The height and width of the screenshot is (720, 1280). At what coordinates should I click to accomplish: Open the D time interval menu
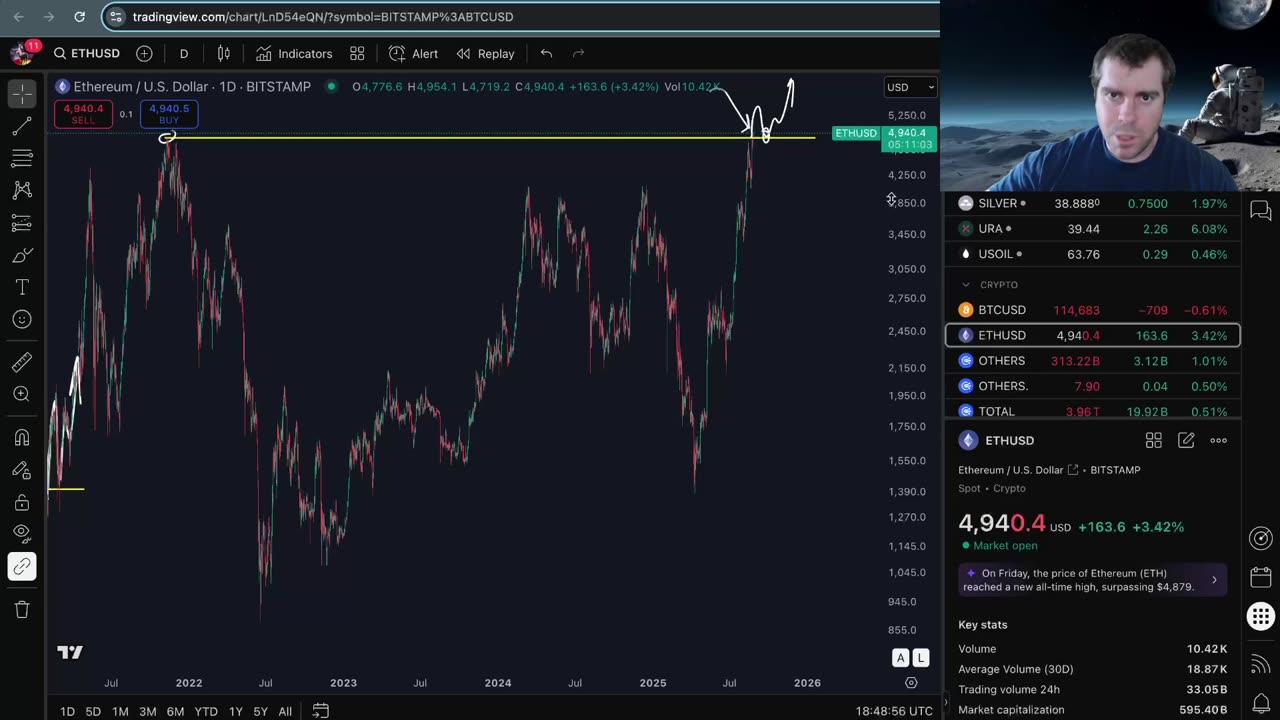click(x=184, y=54)
